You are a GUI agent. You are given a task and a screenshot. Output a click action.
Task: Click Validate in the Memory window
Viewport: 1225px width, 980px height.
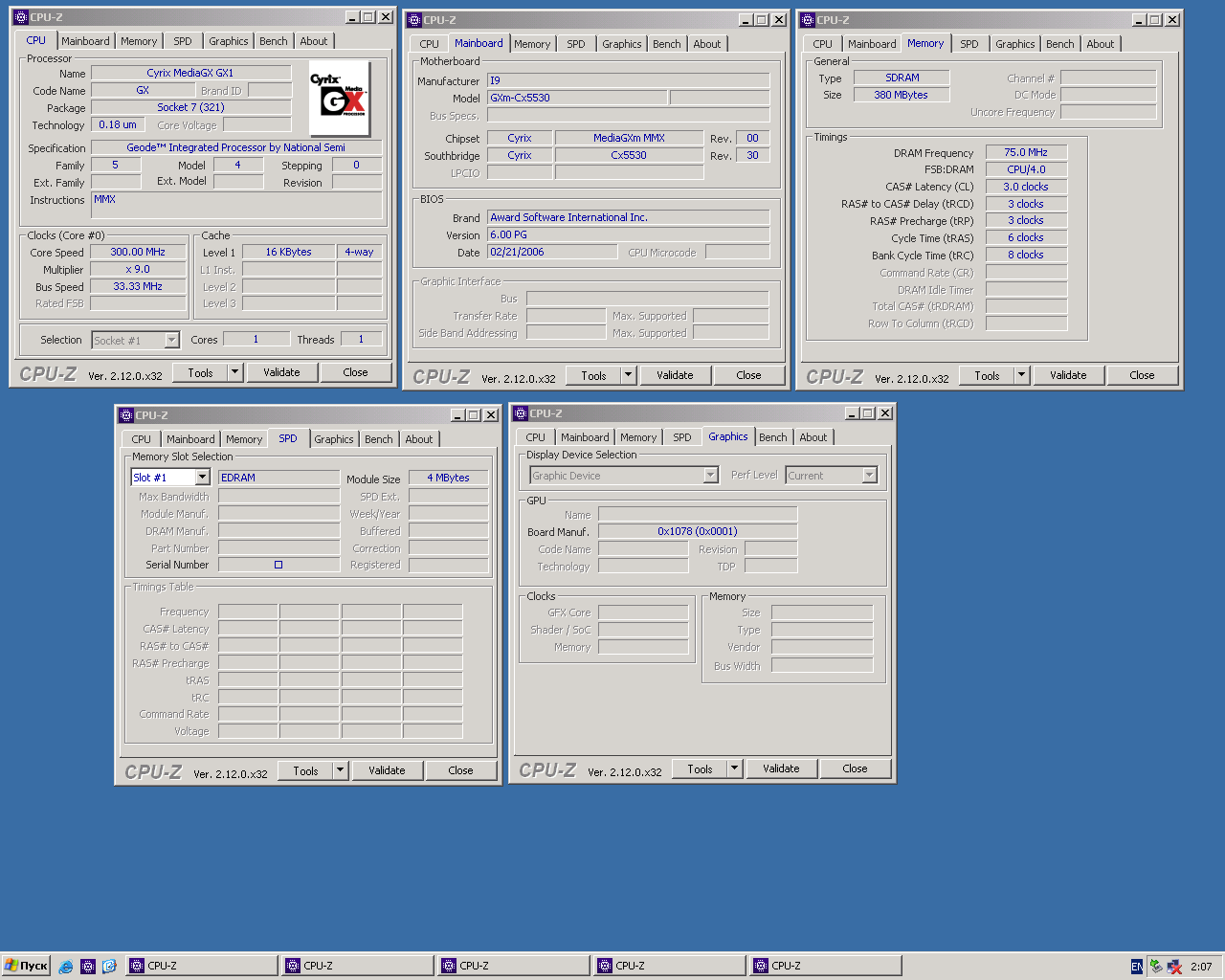[1068, 375]
